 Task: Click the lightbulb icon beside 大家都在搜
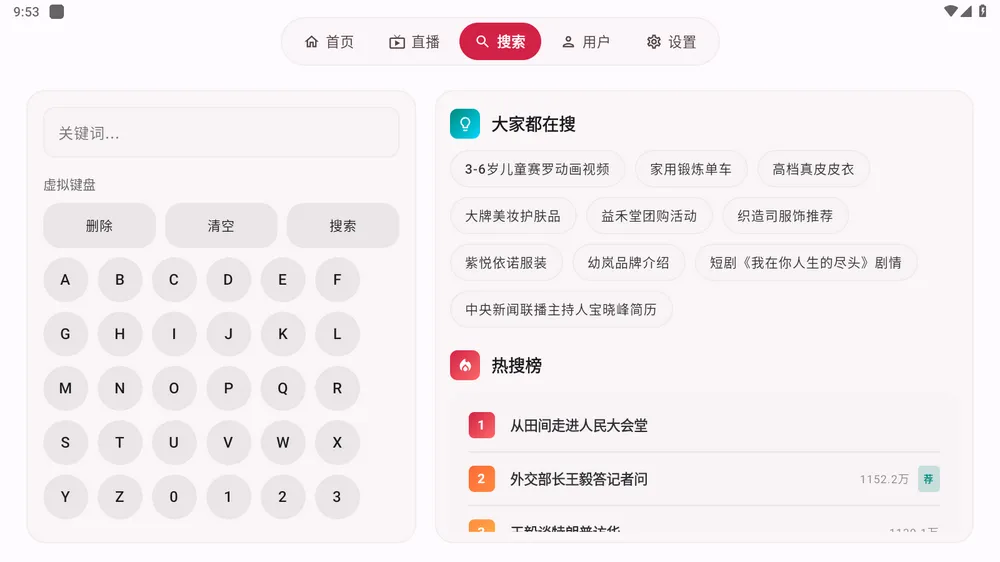tap(465, 124)
